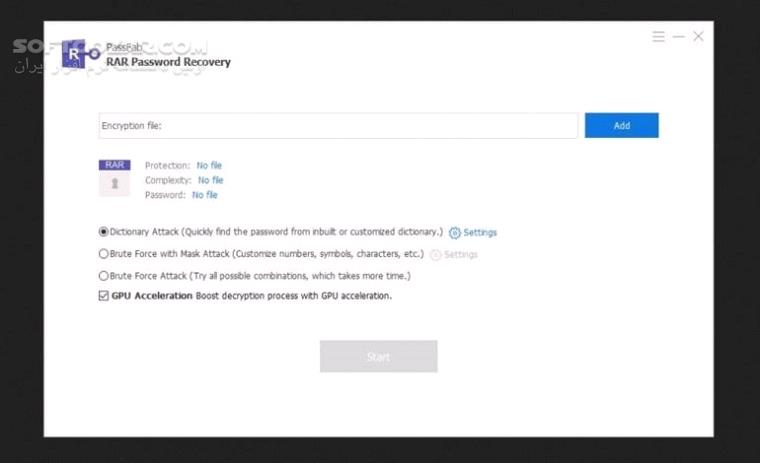
Task: Open Dictionary Attack settings gear icon
Action: 455,233
